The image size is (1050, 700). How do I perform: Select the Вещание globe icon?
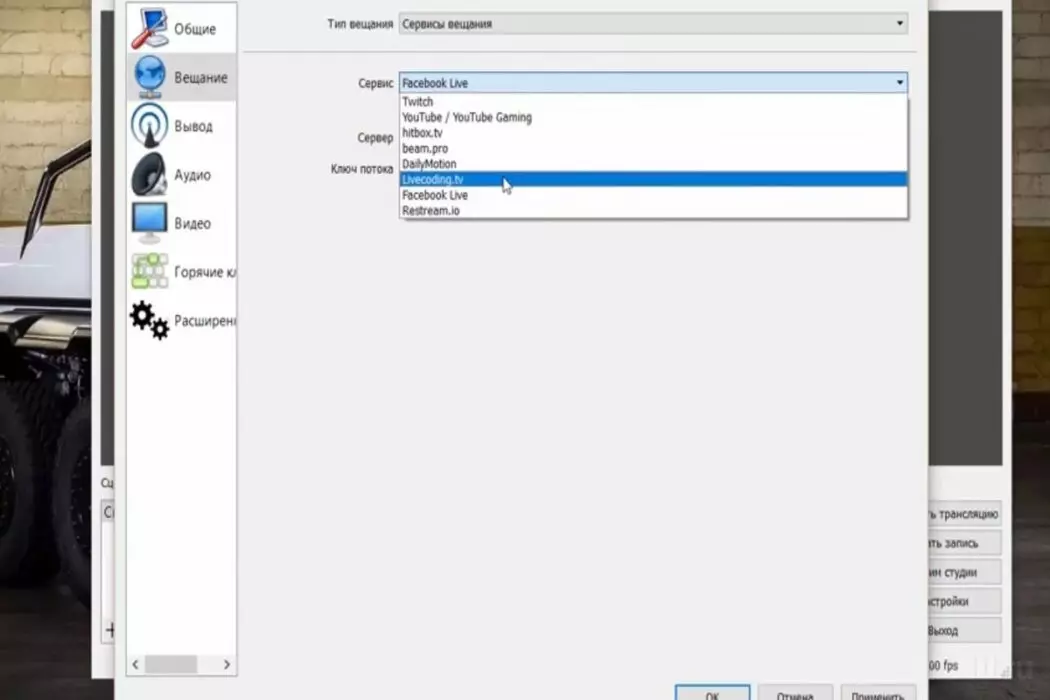click(149, 77)
